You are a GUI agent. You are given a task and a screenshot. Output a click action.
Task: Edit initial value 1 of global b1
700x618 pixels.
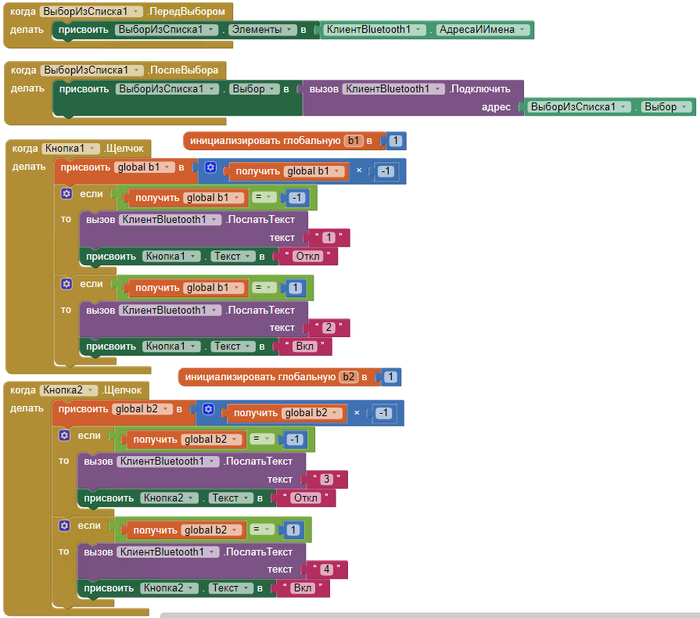tap(395, 141)
